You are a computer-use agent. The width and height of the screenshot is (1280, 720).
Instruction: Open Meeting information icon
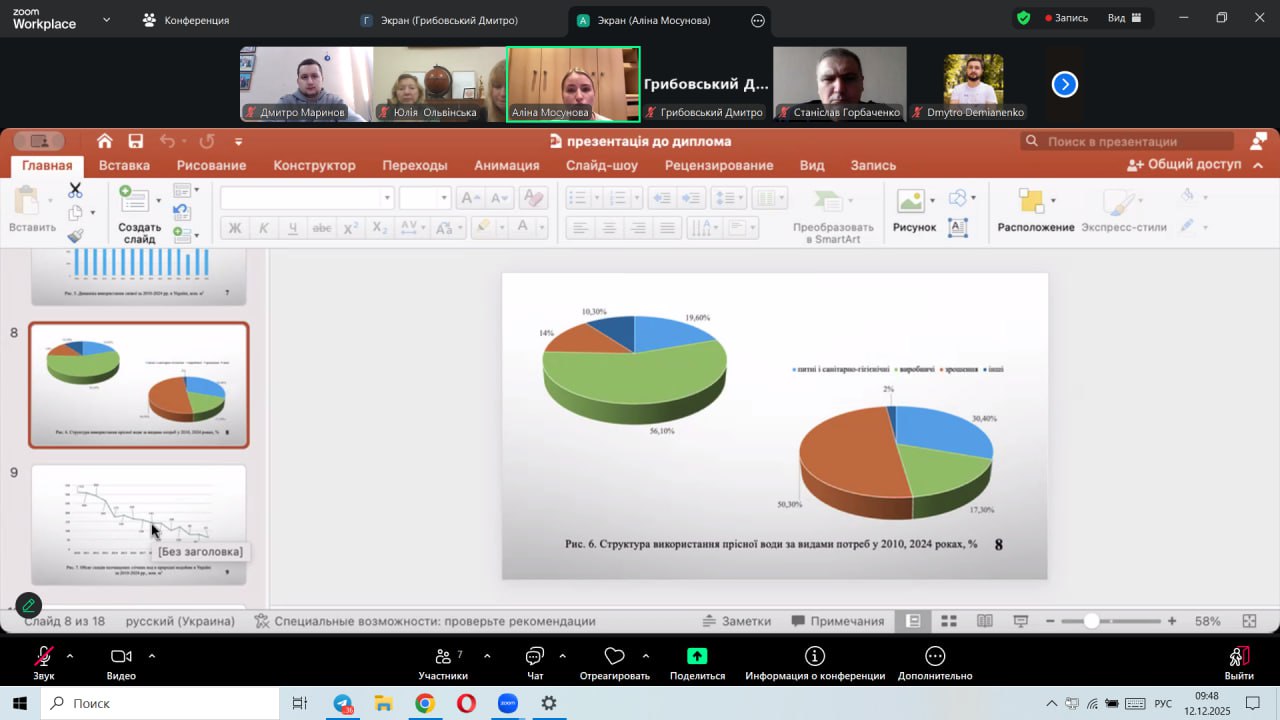[815, 657]
